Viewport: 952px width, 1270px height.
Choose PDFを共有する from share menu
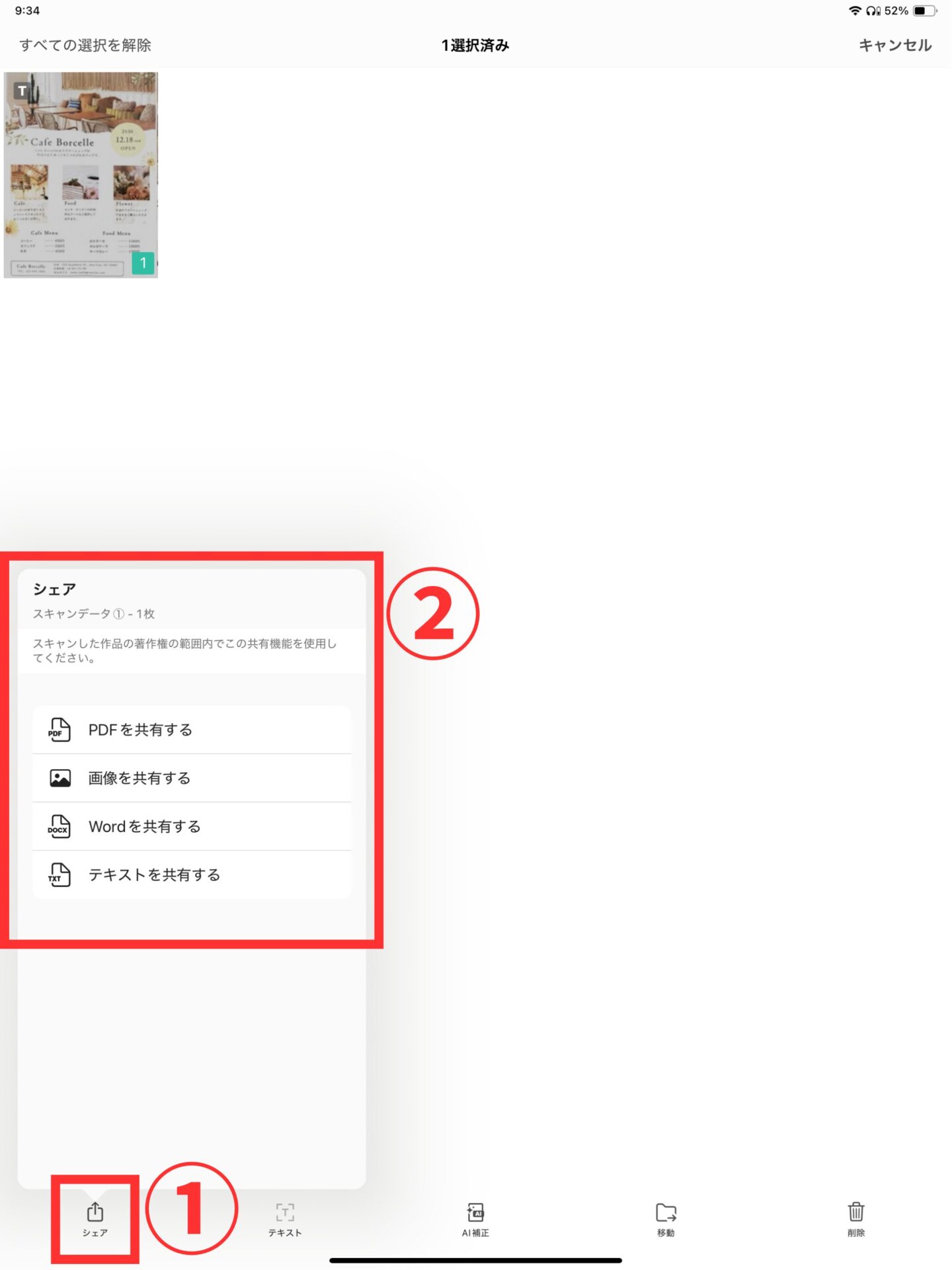[x=192, y=730]
